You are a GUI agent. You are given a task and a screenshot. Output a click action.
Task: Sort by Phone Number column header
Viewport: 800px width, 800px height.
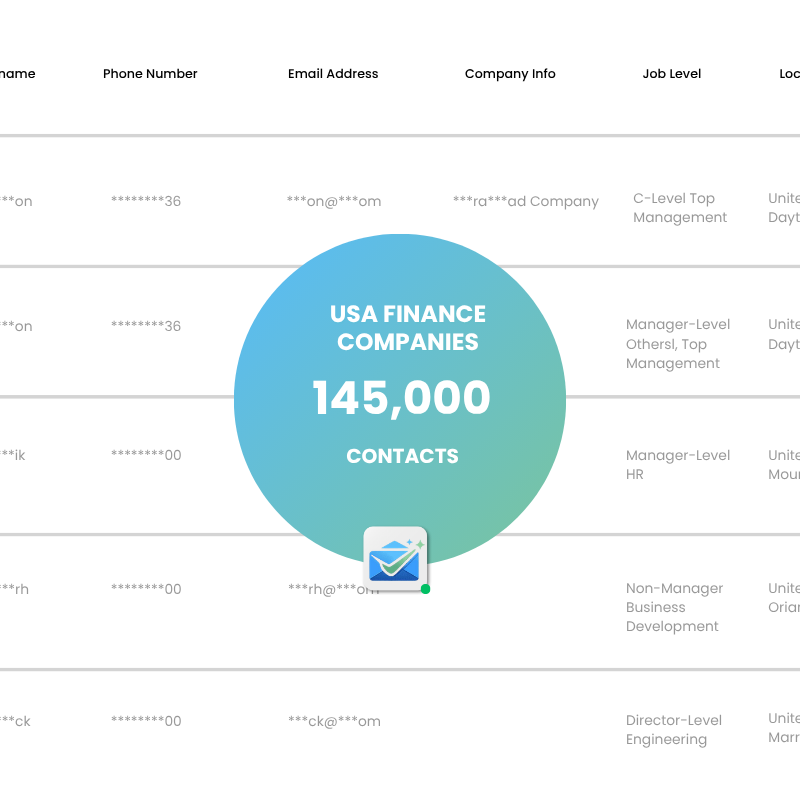(150, 74)
